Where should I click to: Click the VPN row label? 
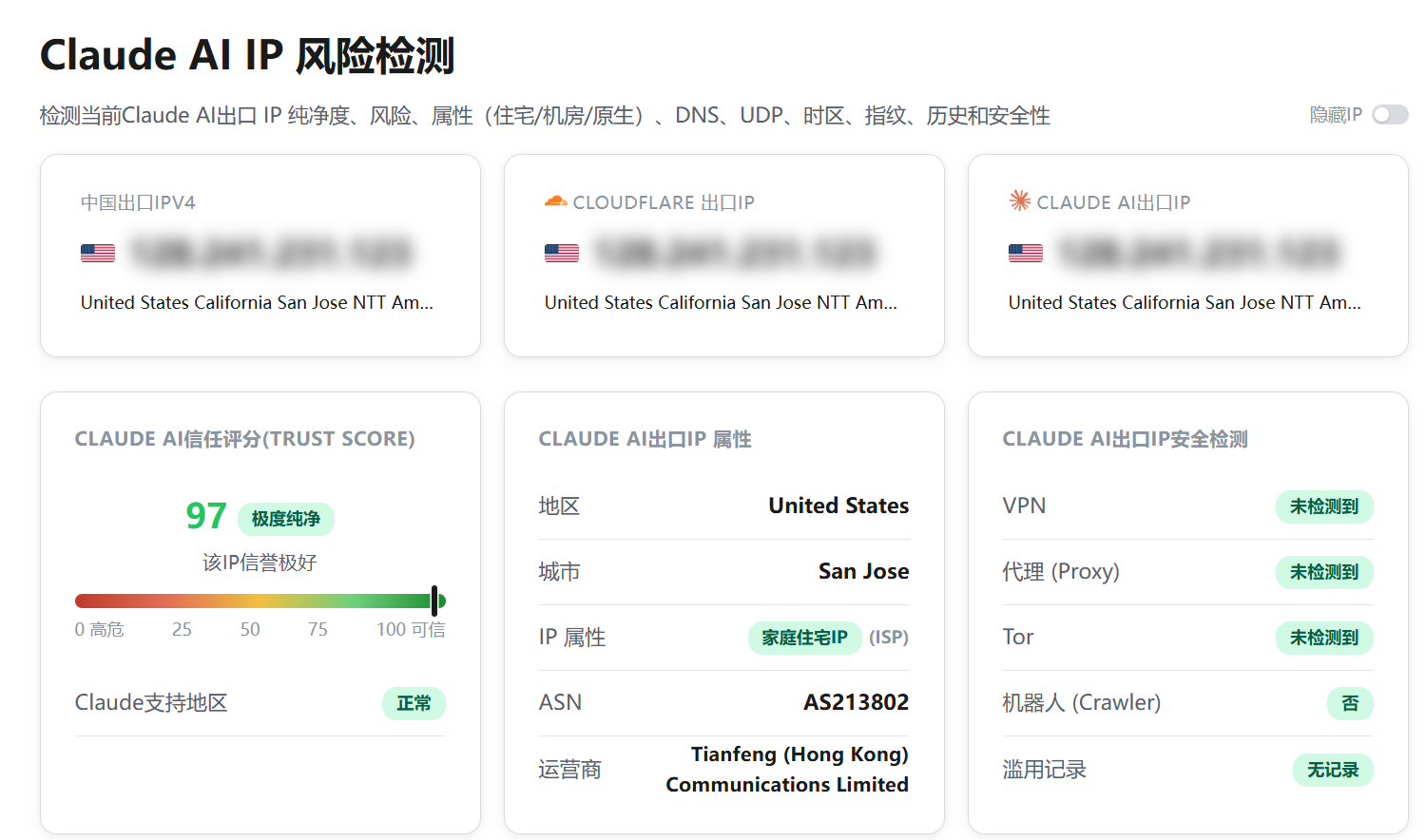(x=1024, y=506)
